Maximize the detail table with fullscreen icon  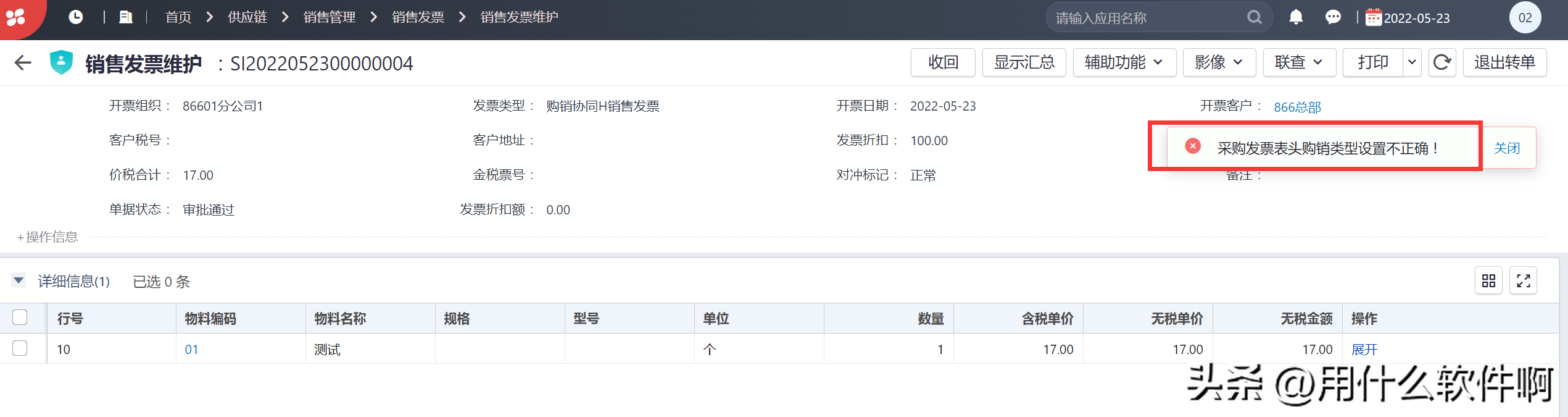[1523, 281]
